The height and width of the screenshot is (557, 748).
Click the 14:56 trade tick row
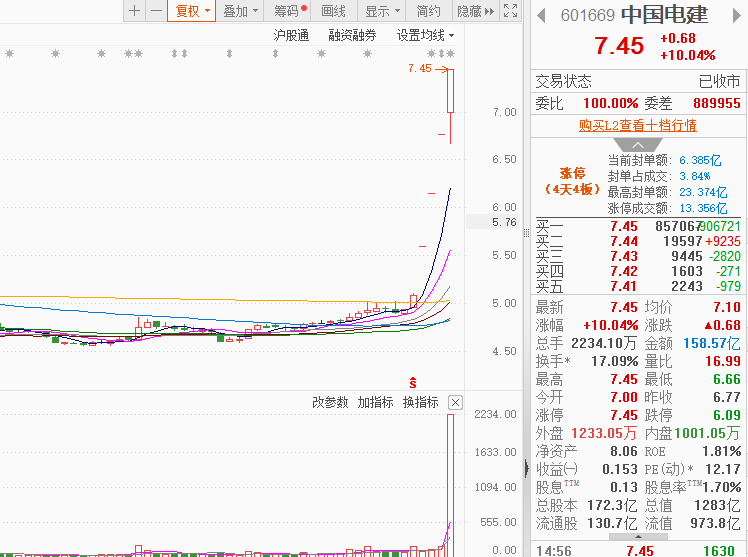[639, 551]
